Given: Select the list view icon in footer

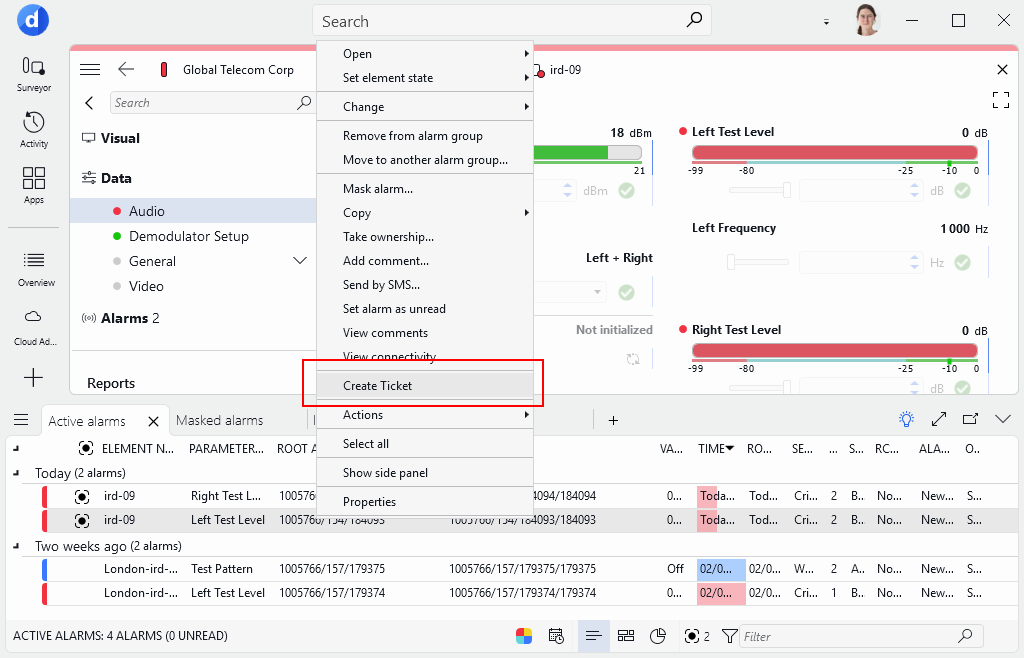Looking at the screenshot, I should tap(593, 636).
